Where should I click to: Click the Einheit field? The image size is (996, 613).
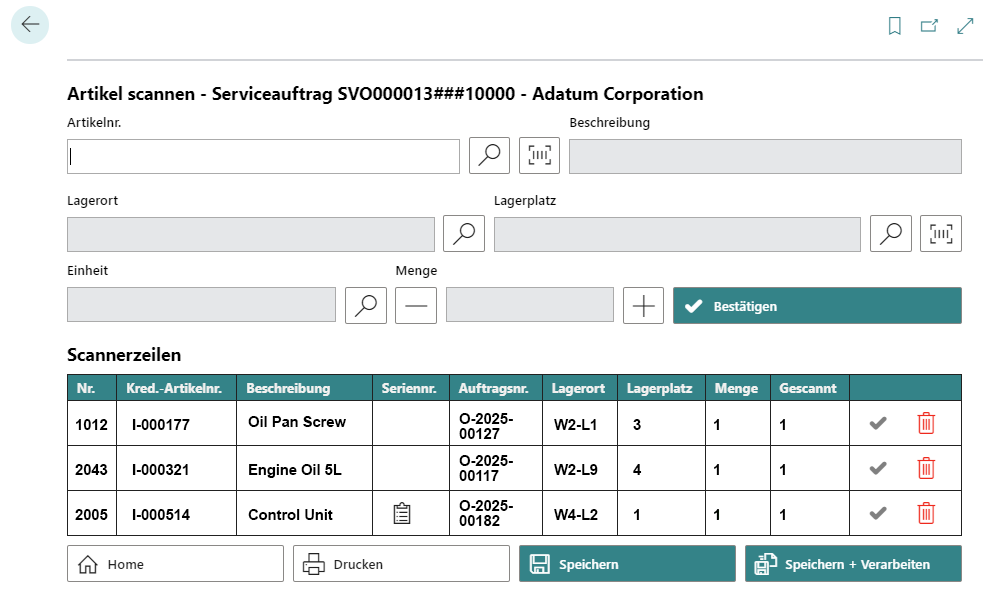pos(201,304)
